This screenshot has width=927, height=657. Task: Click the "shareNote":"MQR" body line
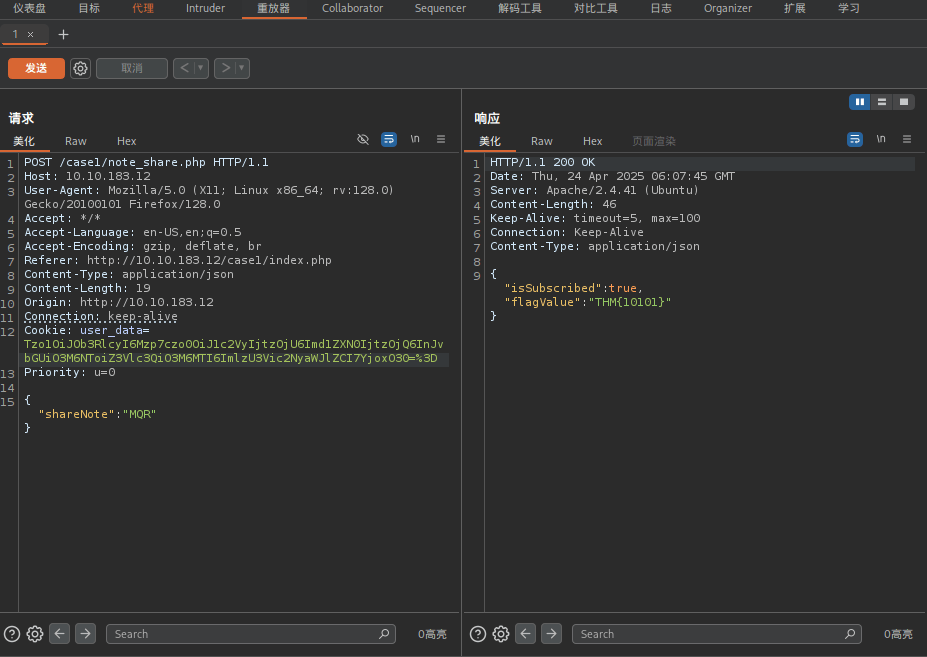coord(97,415)
